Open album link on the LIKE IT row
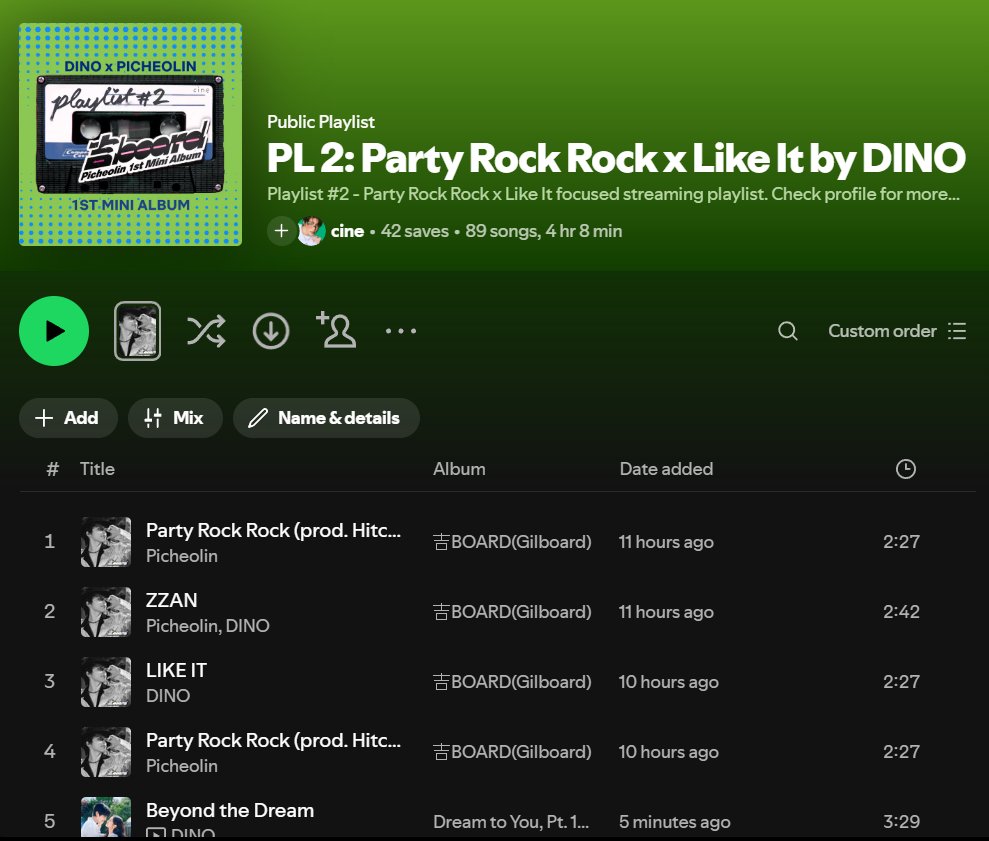Viewport: 989px width, 841px height. (512, 682)
